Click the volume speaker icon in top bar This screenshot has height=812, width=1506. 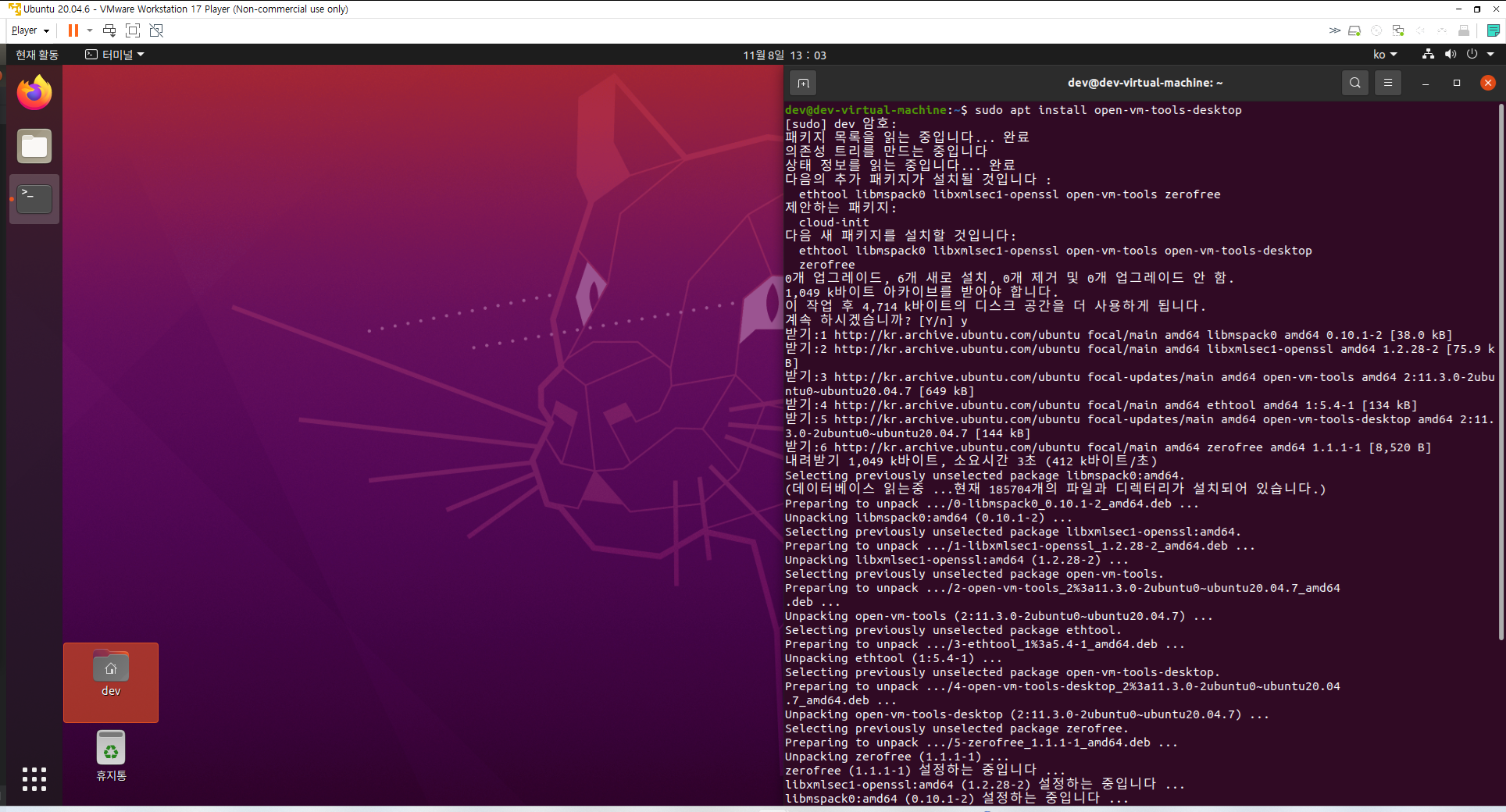click(x=1450, y=55)
